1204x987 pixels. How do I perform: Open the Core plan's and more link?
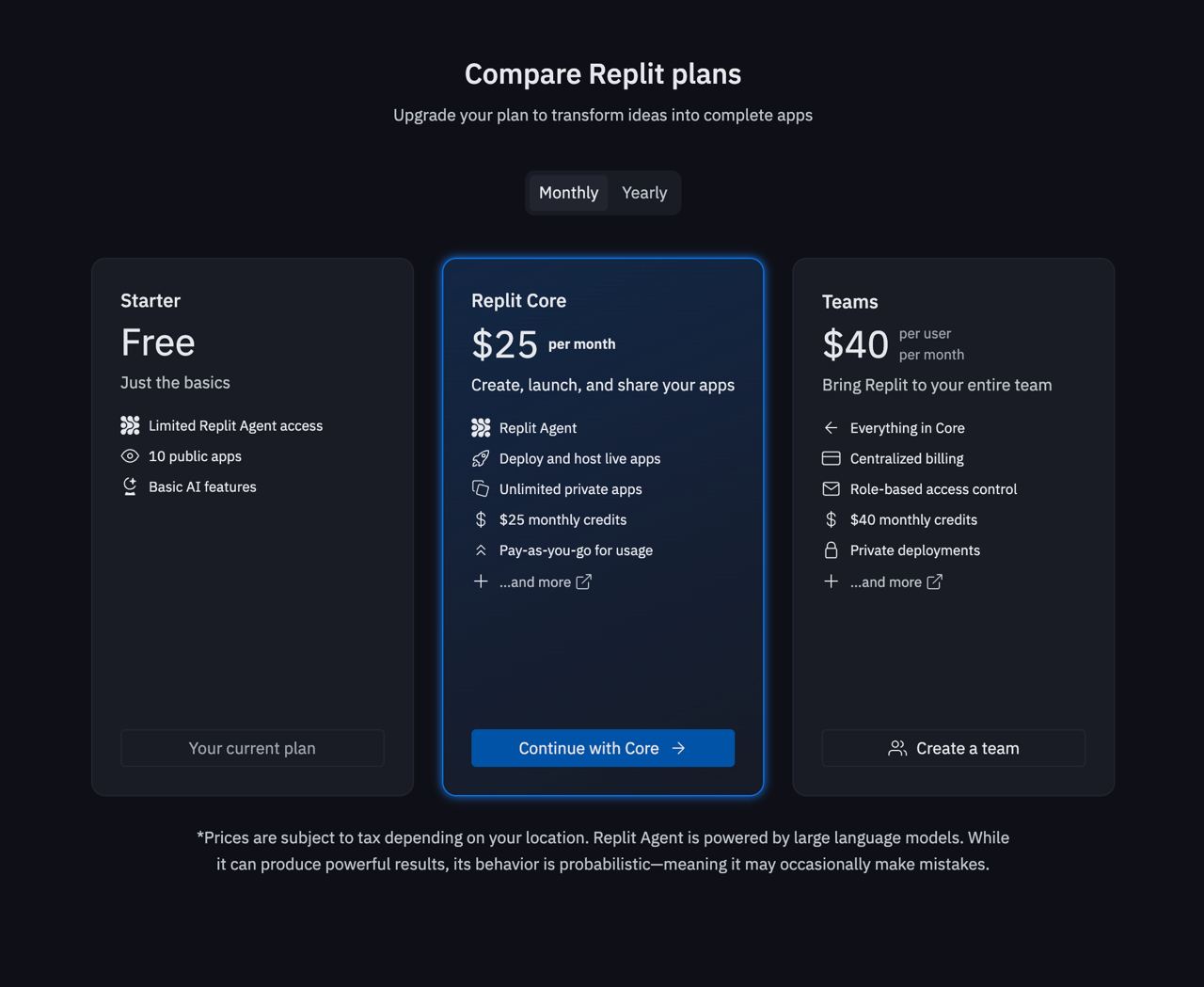click(x=546, y=581)
